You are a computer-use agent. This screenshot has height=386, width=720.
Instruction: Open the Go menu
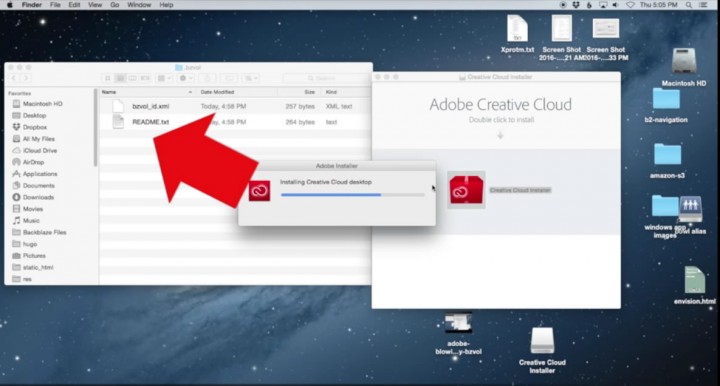(x=115, y=5)
